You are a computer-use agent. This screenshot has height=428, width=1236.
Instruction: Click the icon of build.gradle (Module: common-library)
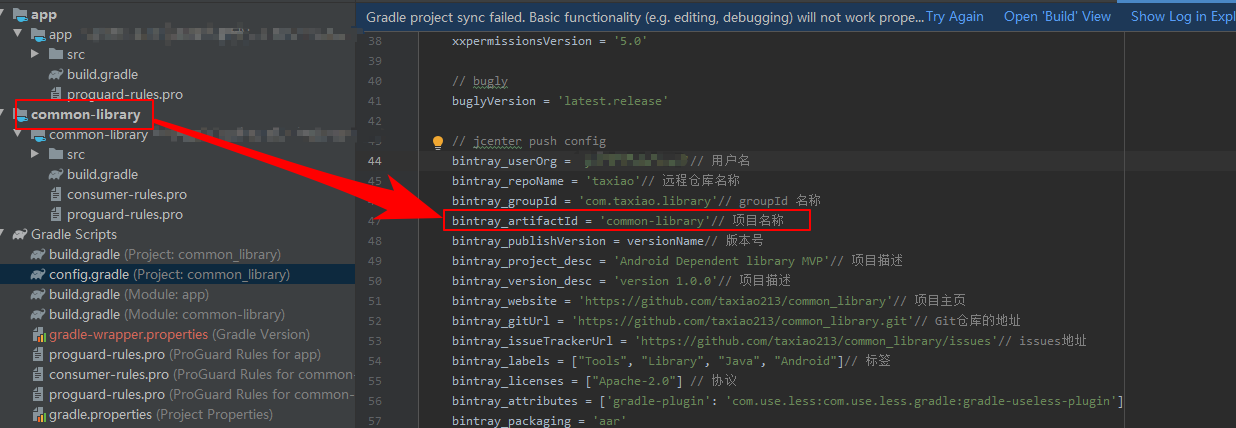[39, 314]
